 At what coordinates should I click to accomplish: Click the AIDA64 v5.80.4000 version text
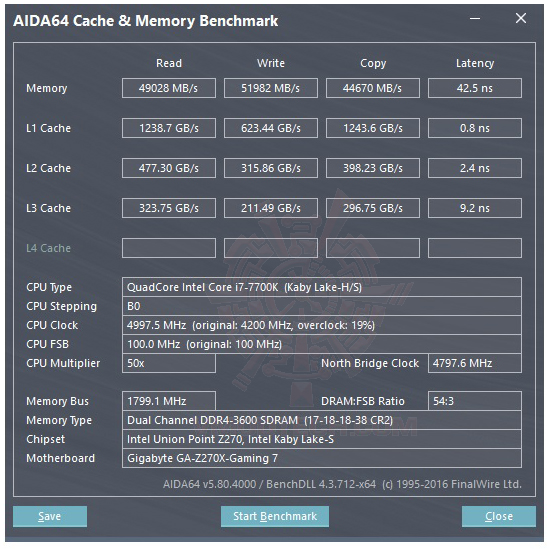coord(342,484)
